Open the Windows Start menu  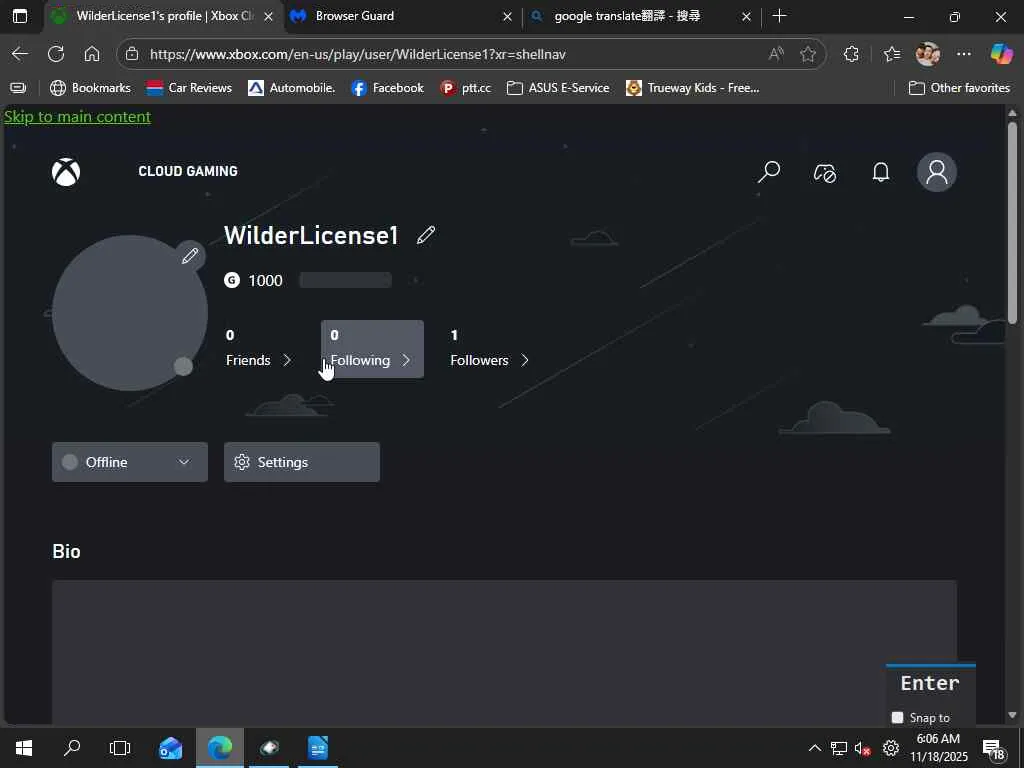tap(24, 748)
